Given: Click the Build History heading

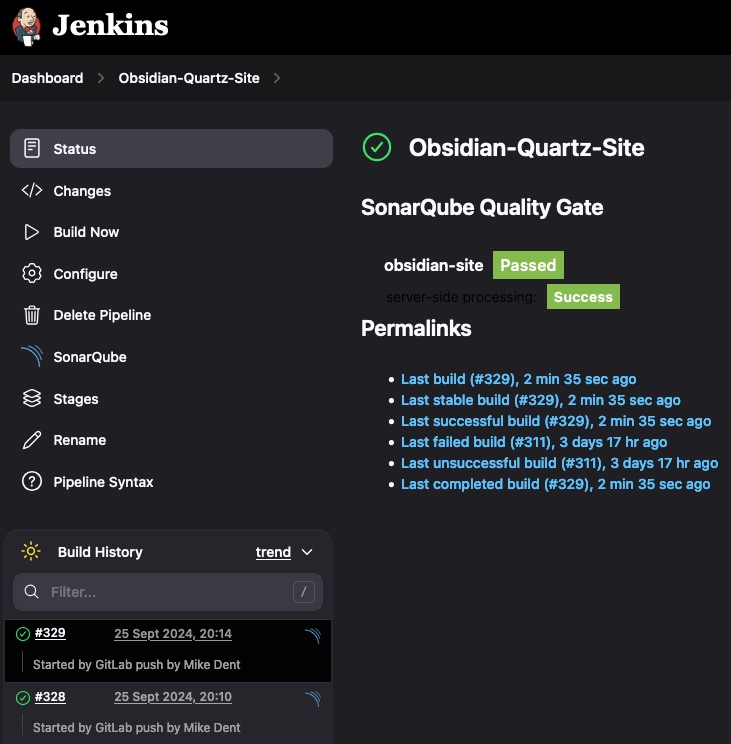Looking at the screenshot, I should [x=100, y=552].
